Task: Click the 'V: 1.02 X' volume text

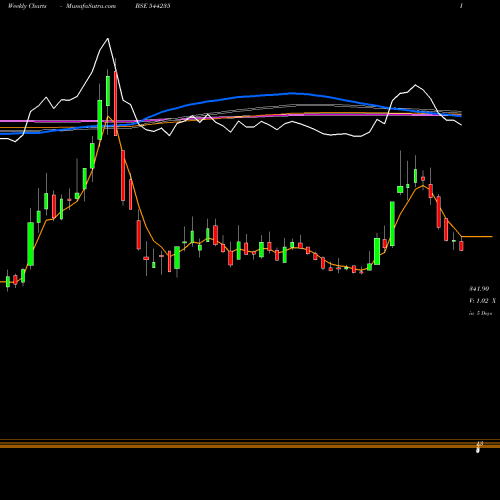Action: coord(482,301)
